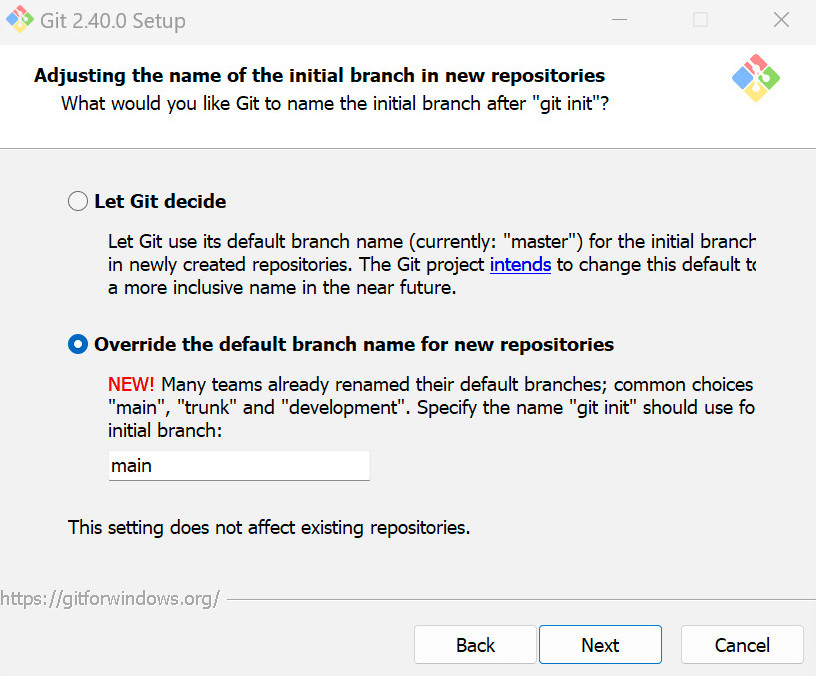Click the Git logo in the title bar

pyautogui.click(x=18, y=19)
